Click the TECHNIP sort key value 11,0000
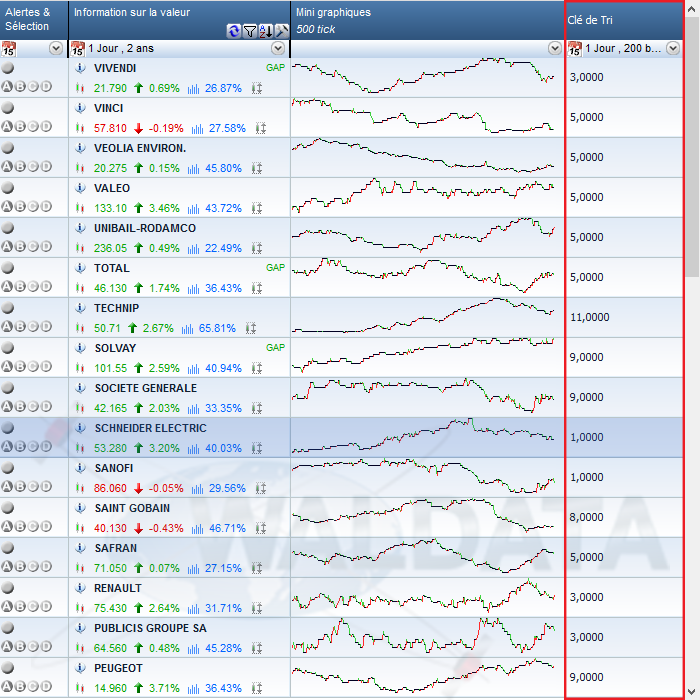The height and width of the screenshot is (700, 700). [x=589, y=317]
